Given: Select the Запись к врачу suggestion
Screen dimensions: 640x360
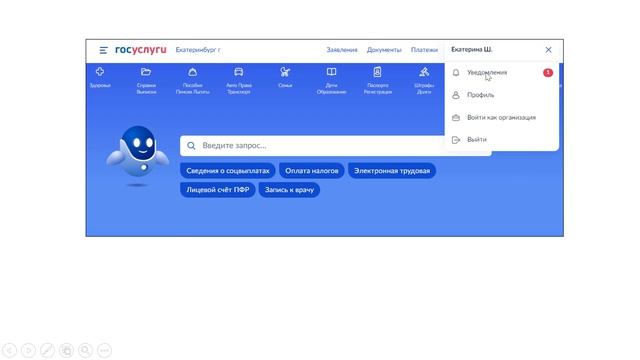Looking at the screenshot, I should (289, 190).
